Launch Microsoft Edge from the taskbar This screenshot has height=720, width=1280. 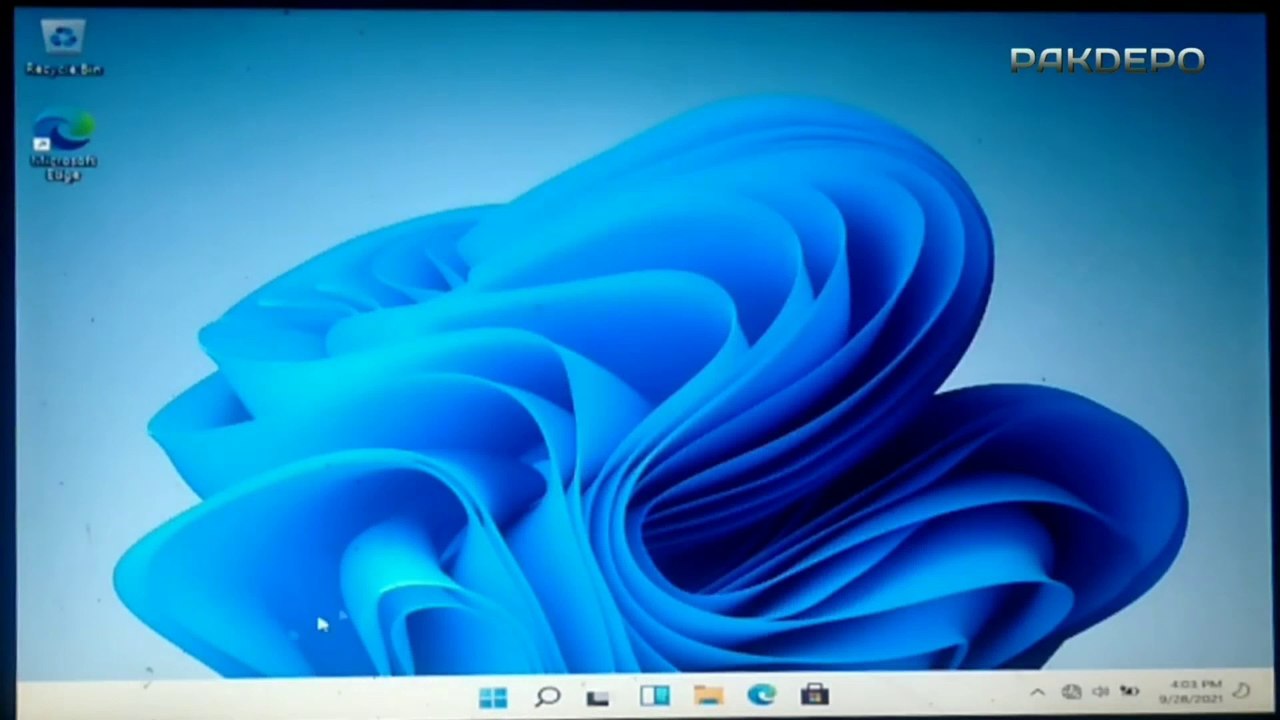pyautogui.click(x=761, y=695)
